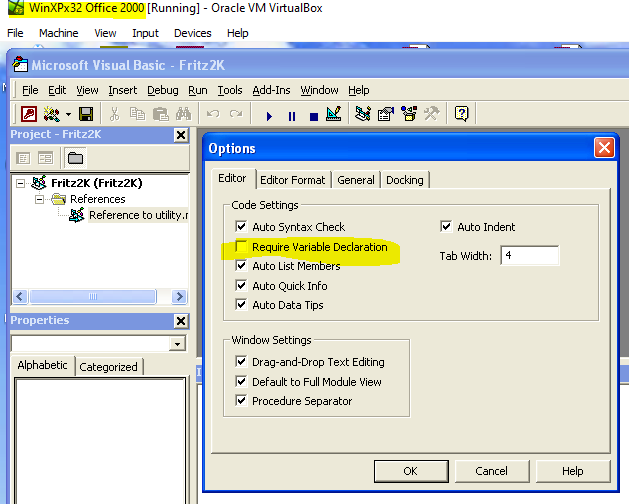This screenshot has height=504, width=629.
Task: Click the Help question mark icon
Action: click(462, 114)
